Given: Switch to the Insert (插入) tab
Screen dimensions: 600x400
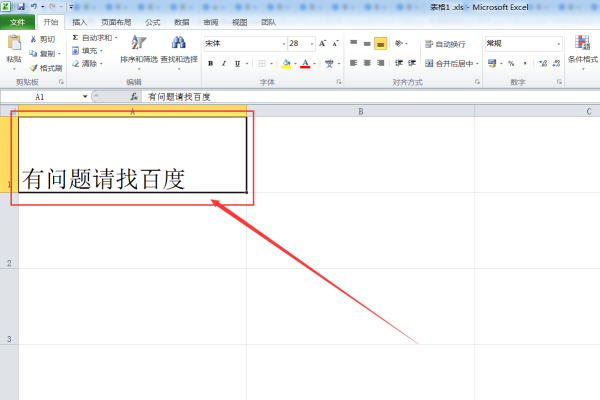Looking at the screenshot, I should coord(80,23).
